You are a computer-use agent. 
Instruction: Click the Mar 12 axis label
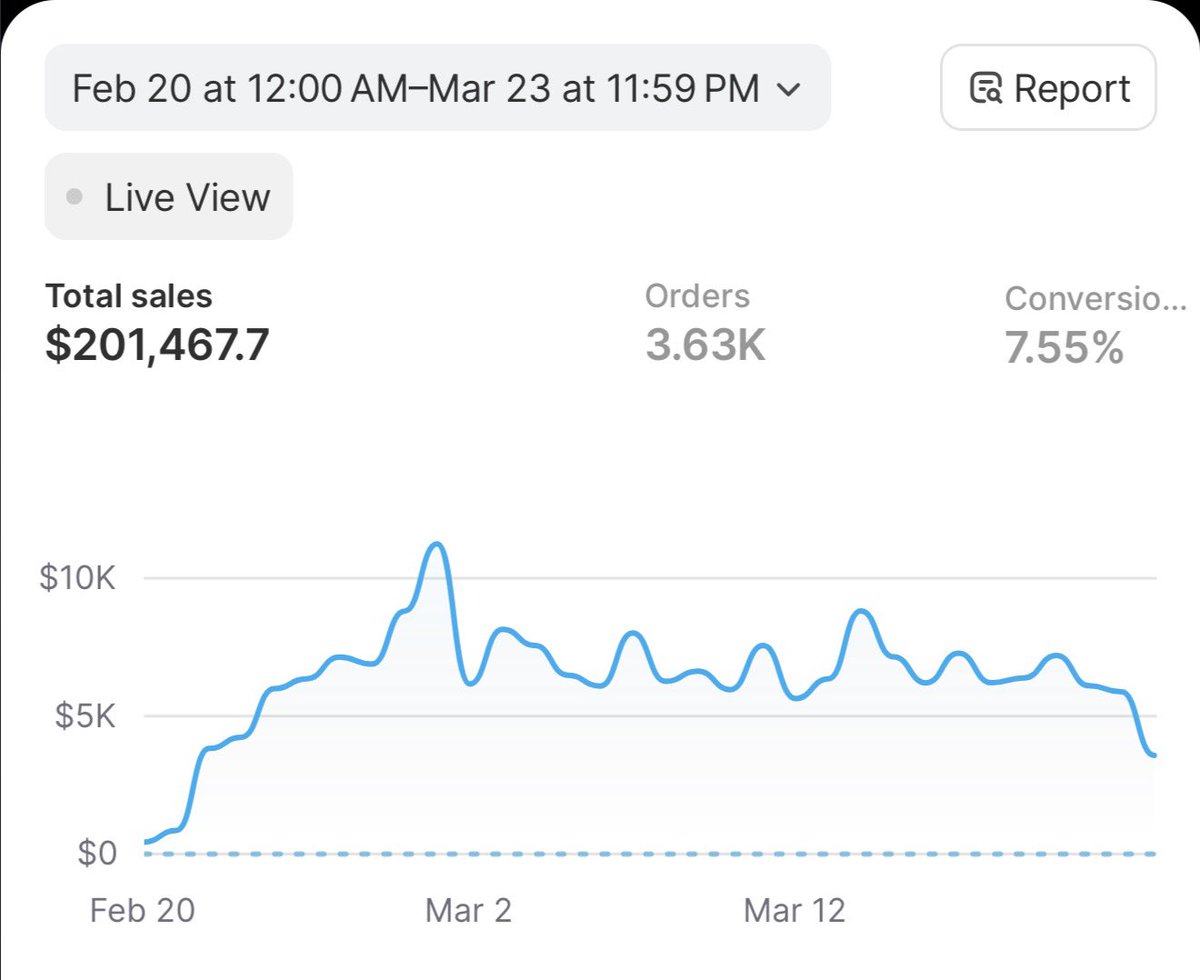[795, 910]
